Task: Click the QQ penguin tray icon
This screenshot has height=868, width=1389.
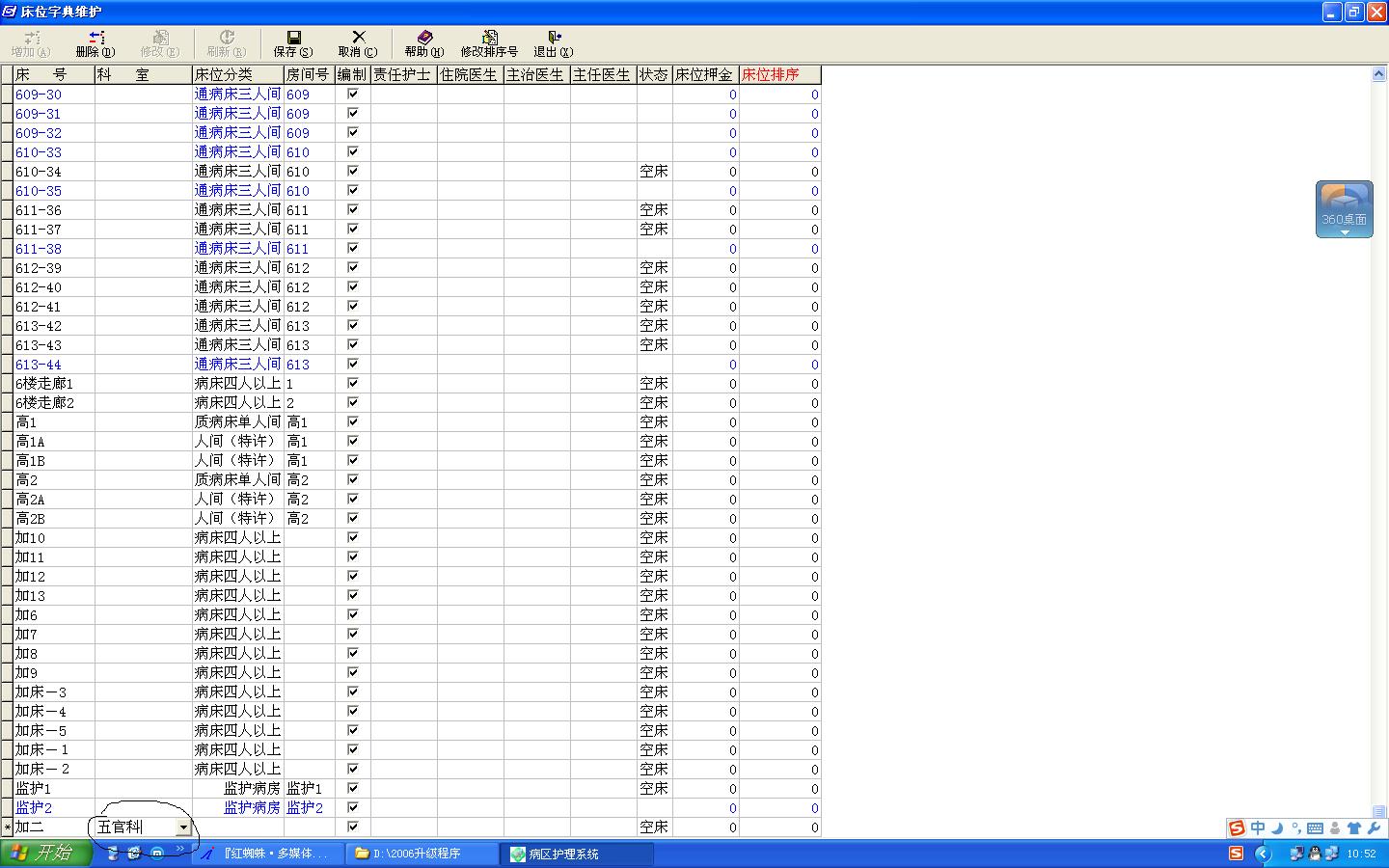Action: click(1315, 854)
